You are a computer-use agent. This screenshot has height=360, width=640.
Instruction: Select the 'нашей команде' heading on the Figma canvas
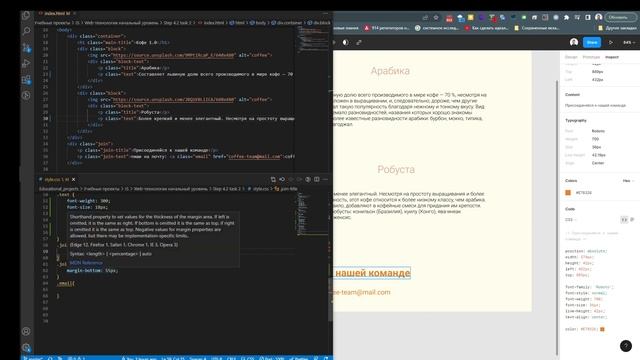(372, 273)
